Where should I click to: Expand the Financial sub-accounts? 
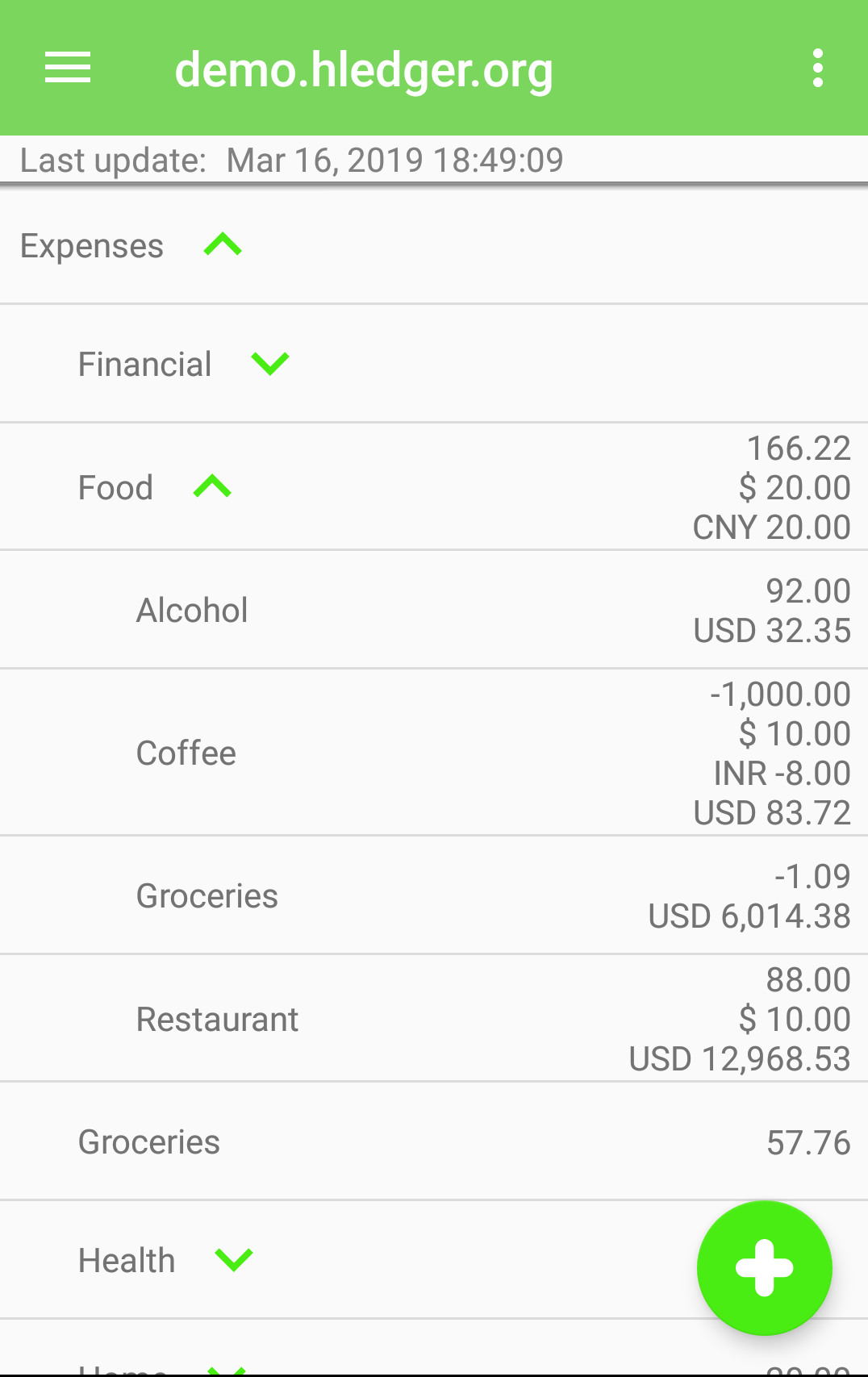[x=270, y=364]
